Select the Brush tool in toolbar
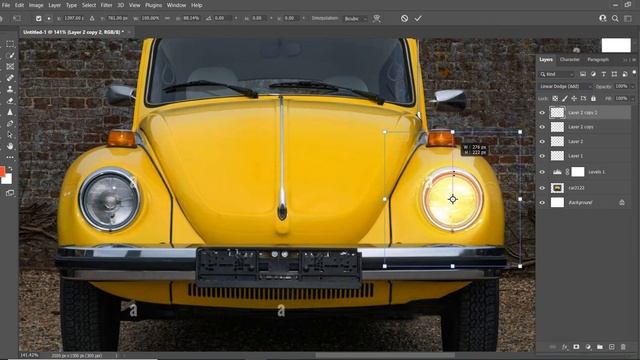Screen dimensions: 640x360 [x=11, y=55]
